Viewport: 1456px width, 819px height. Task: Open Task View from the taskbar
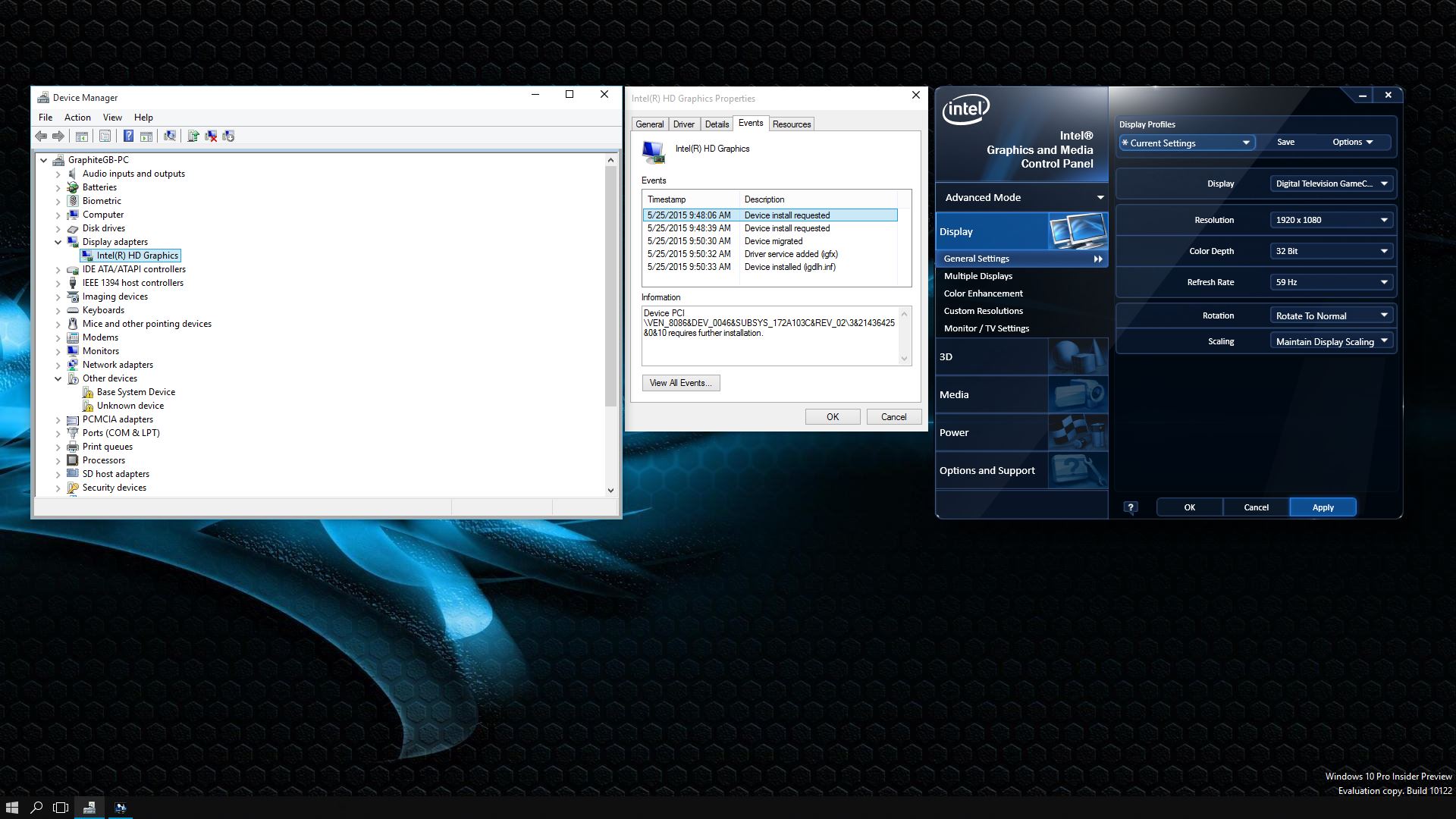pyautogui.click(x=61, y=808)
